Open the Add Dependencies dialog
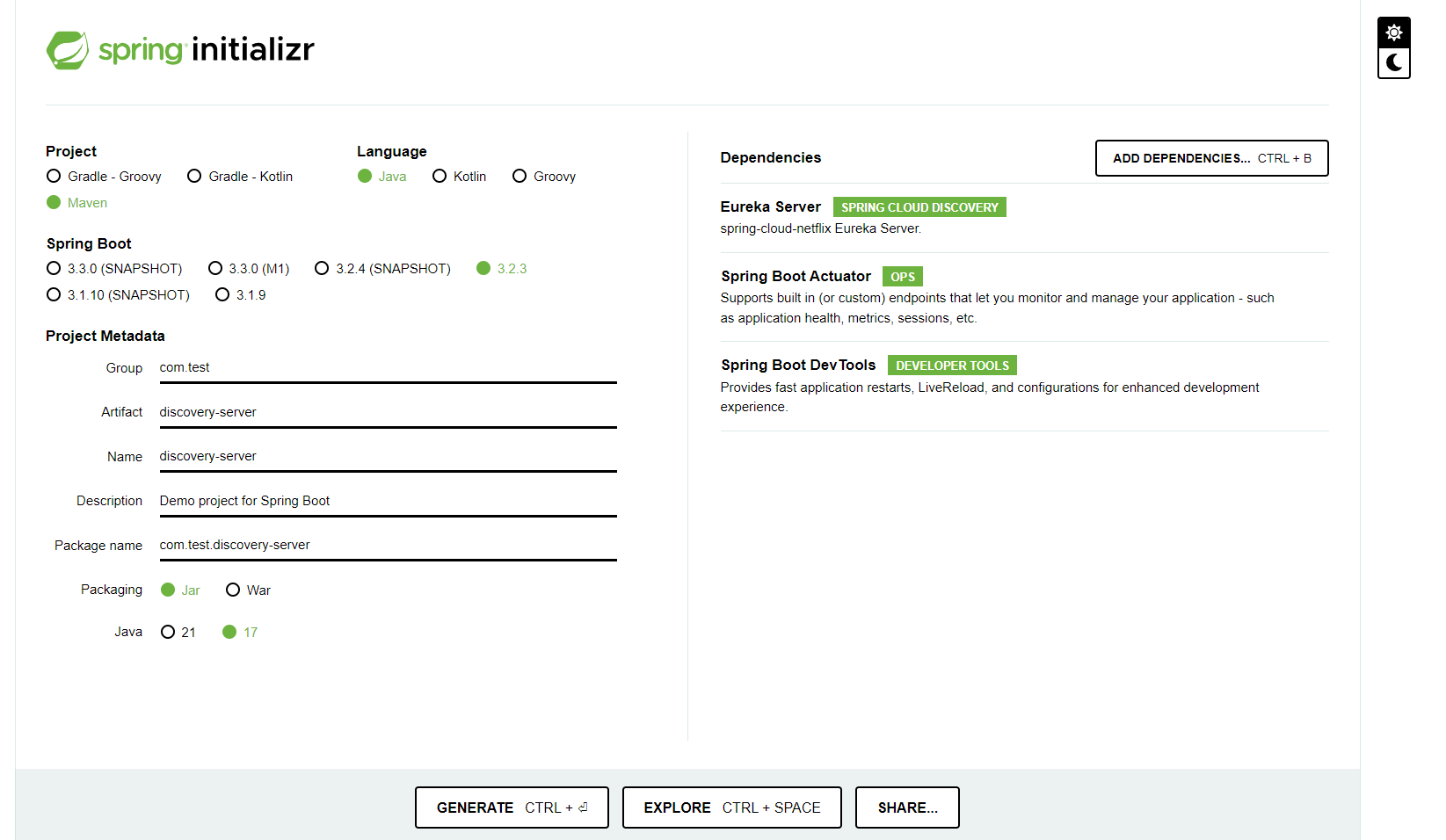This screenshot has width=1446, height=840. click(x=1211, y=158)
